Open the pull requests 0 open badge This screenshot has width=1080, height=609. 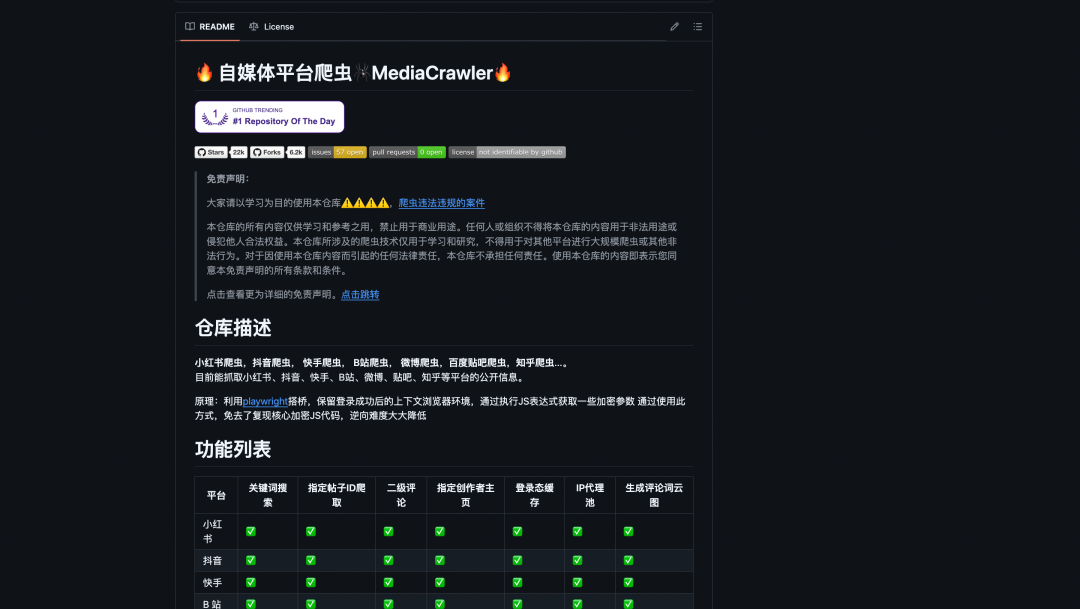tap(407, 152)
